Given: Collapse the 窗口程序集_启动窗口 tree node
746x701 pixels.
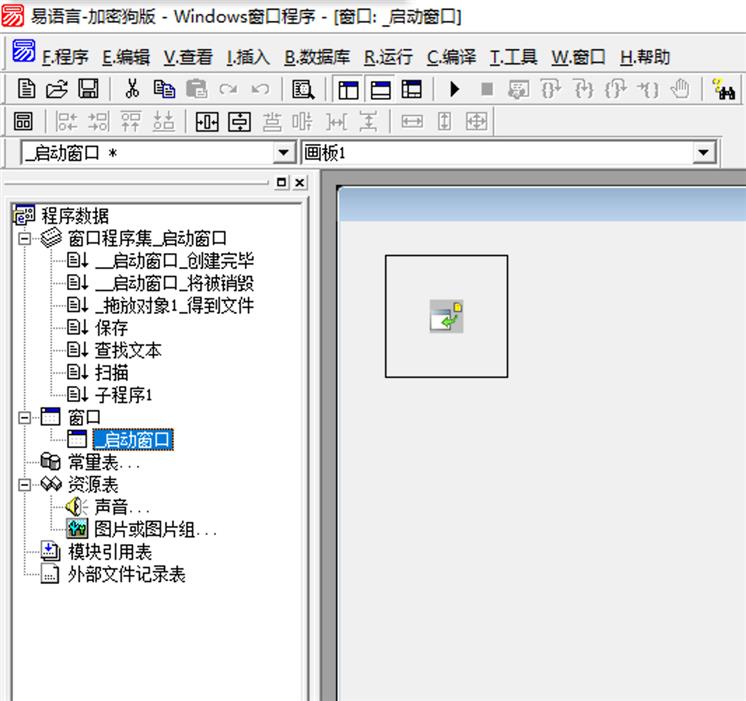Looking at the screenshot, I should [x=24, y=238].
